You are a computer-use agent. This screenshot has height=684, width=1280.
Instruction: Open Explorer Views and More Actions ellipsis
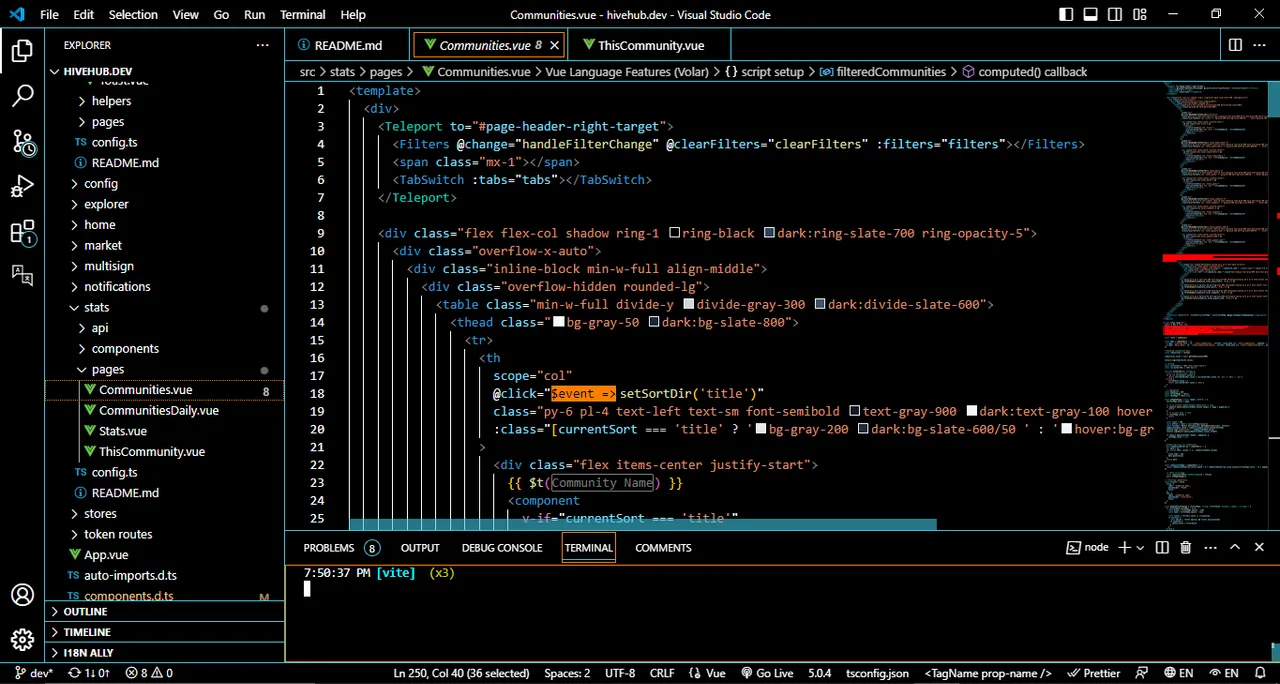(x=262, y=45)
